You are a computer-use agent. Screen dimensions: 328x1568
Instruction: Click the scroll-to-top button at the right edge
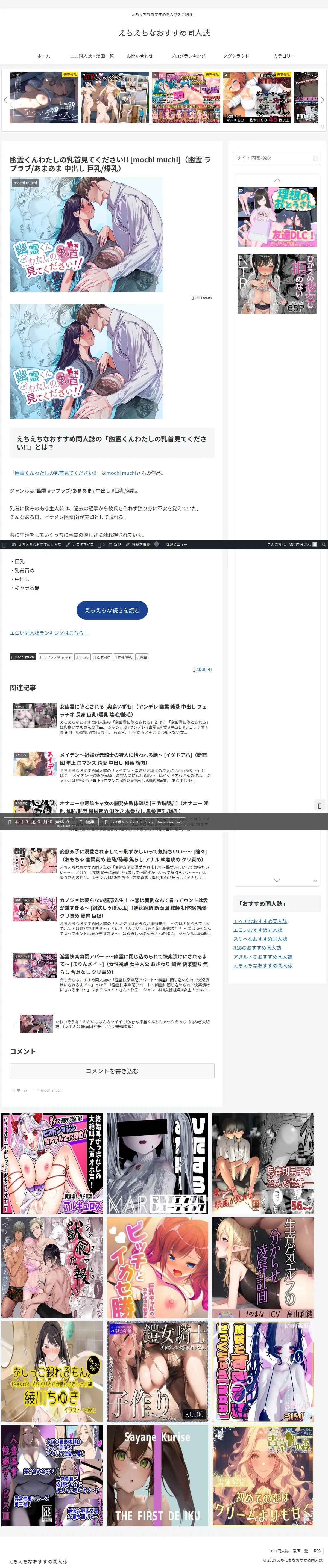point(320,805)
